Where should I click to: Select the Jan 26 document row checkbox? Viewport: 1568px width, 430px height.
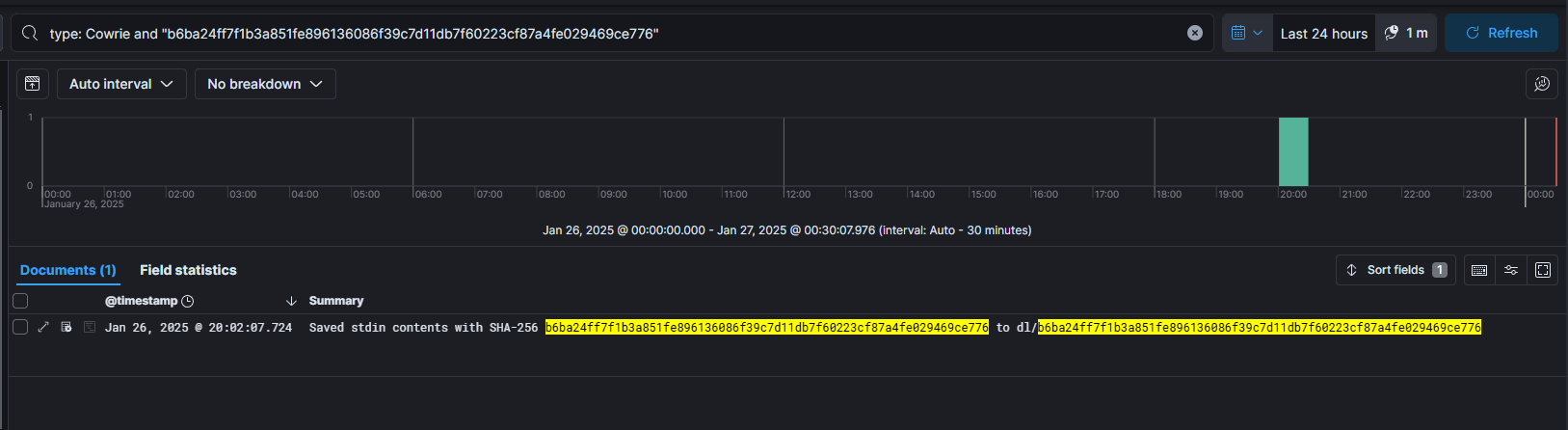coord(20,328)
